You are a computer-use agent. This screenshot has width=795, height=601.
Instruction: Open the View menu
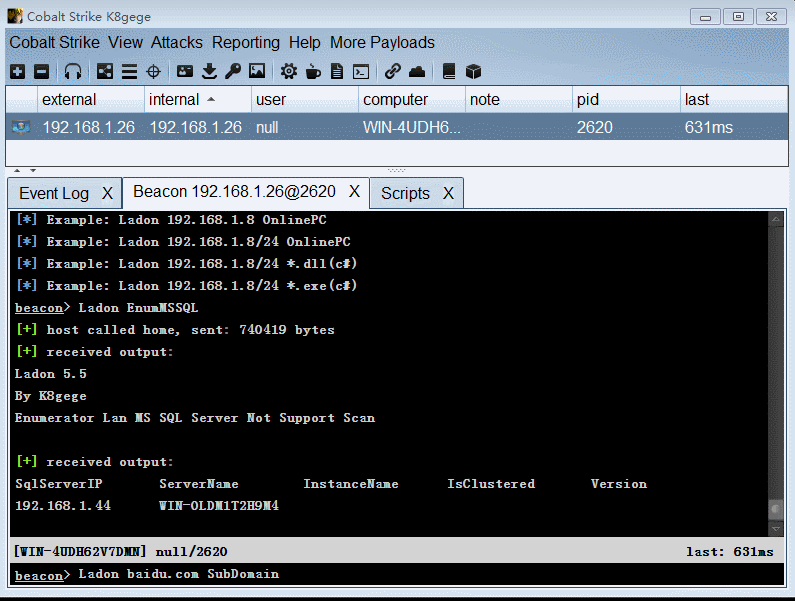coord(125,43)
